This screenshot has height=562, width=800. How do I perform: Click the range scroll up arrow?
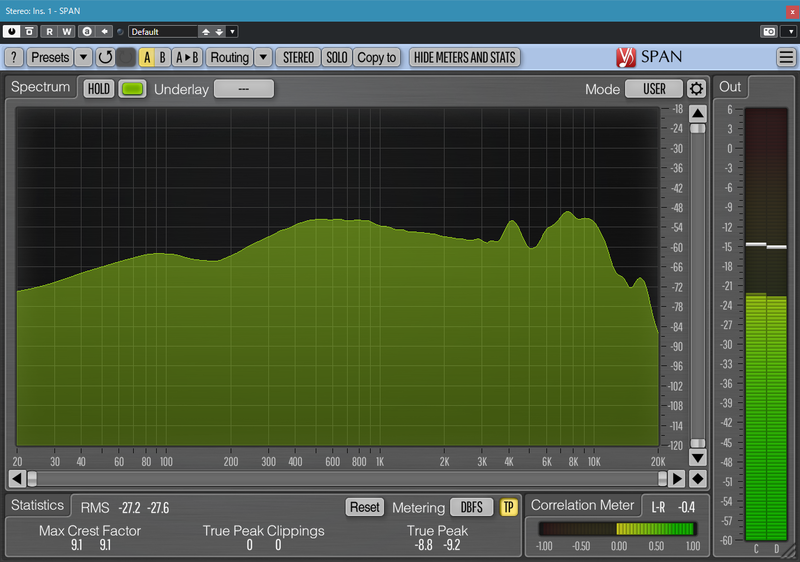tap(697, 113)
